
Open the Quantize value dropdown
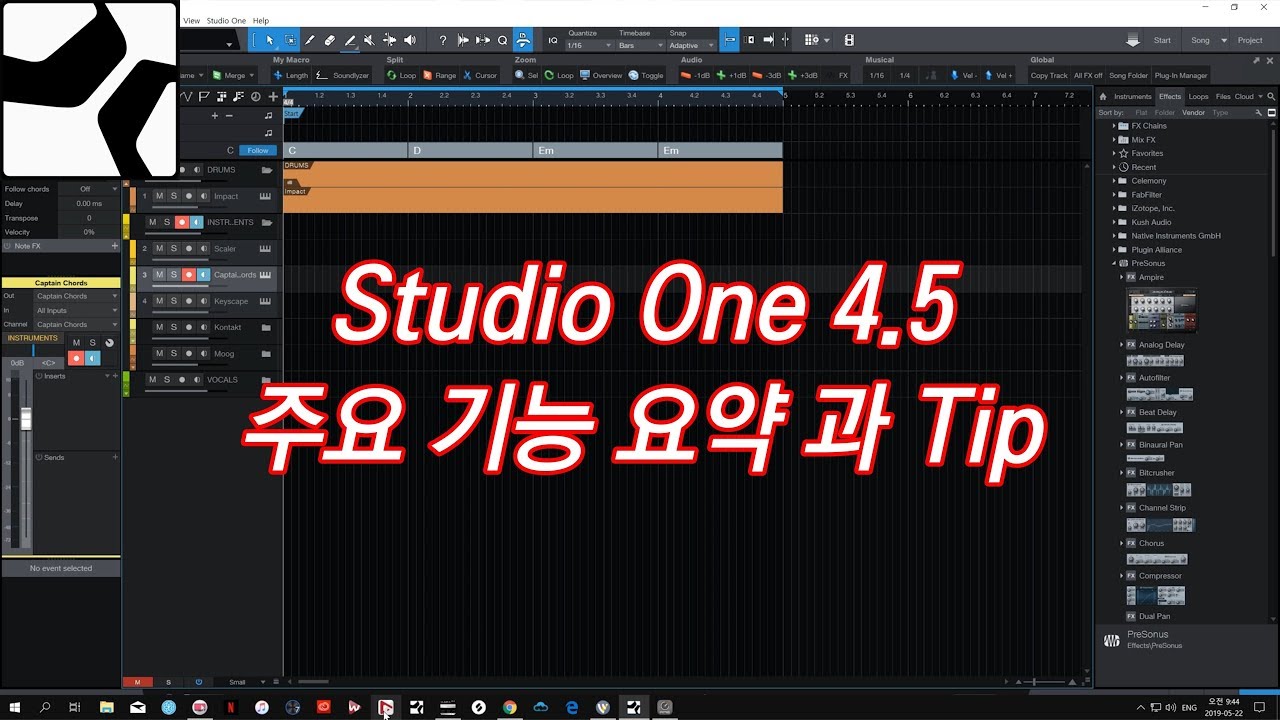(x=588, y=45)
